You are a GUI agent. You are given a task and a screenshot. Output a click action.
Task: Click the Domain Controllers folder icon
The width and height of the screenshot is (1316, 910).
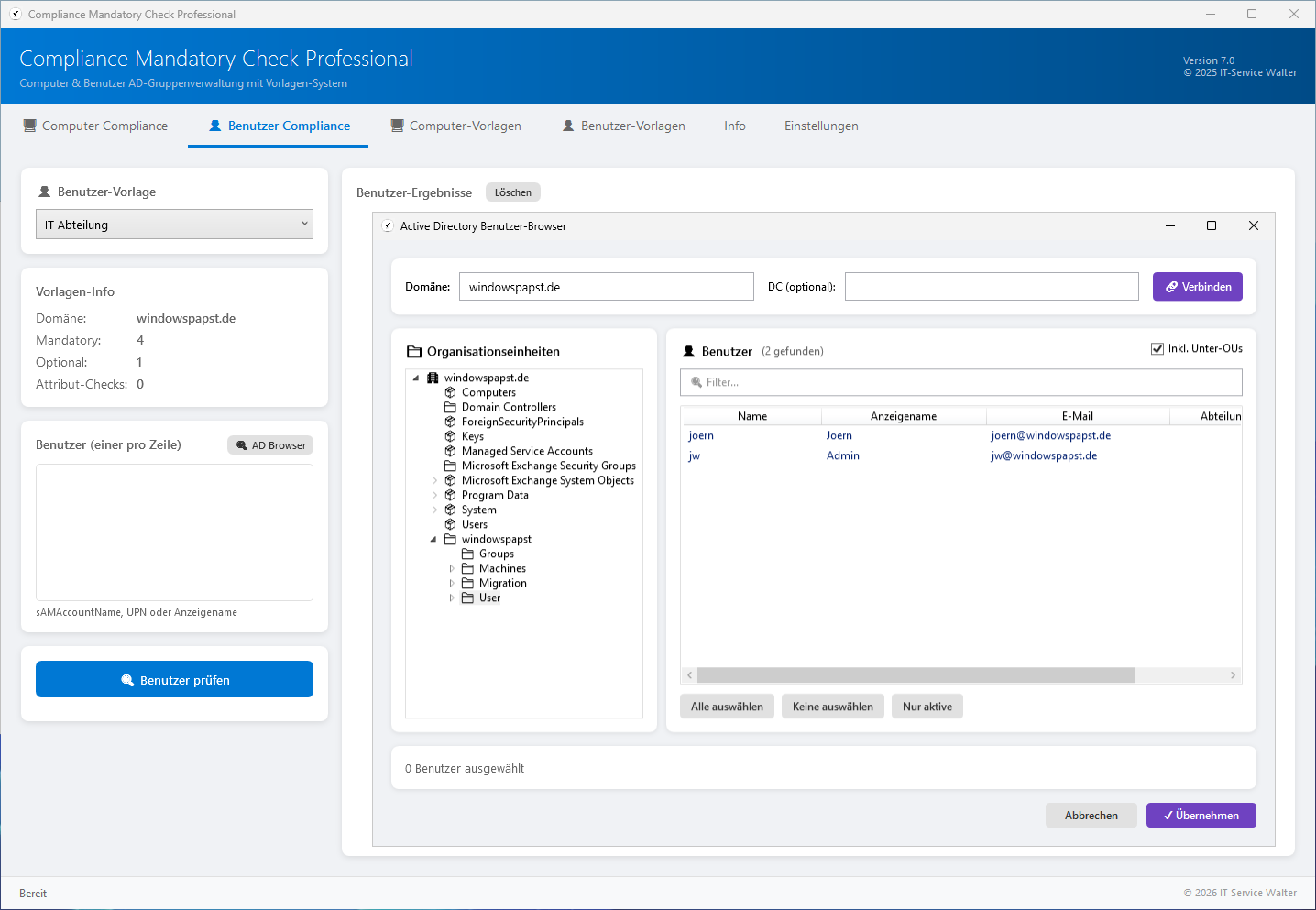pos(450,407)
